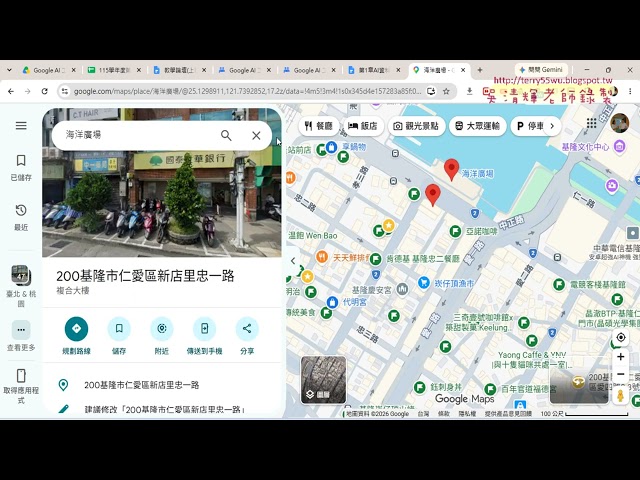Image resolution: width=640 pixels, height=480 pixels.
Task: Click the 基隆文化中心 map marker label
Action: click(585, 147)
